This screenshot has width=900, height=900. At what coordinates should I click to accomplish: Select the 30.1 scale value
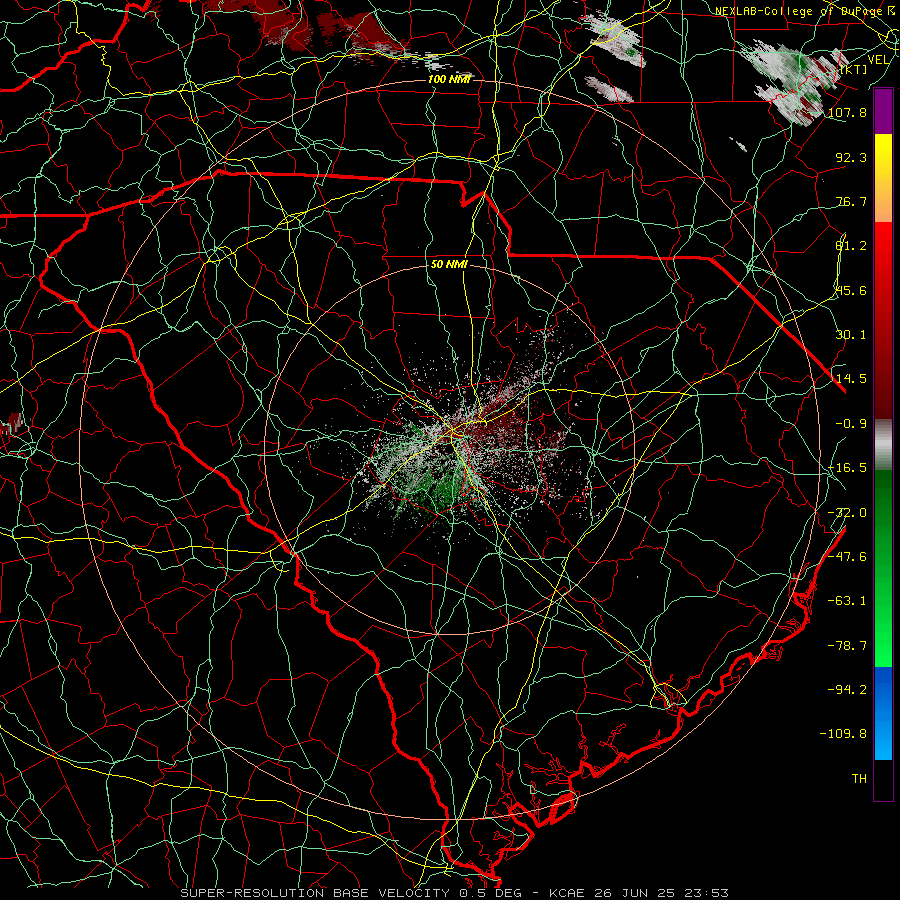[851, 335]
